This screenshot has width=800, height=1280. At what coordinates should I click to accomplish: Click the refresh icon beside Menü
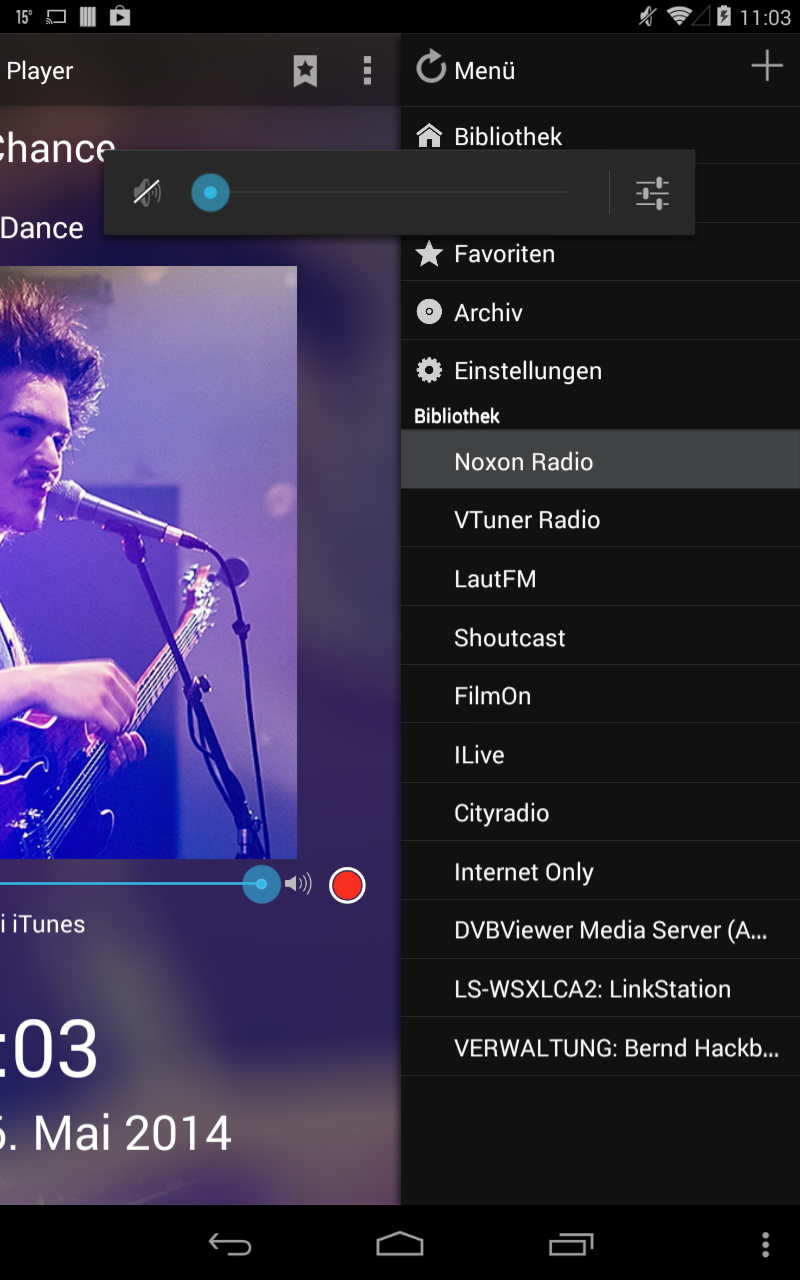pyautogui.click(x=431, y=69)
